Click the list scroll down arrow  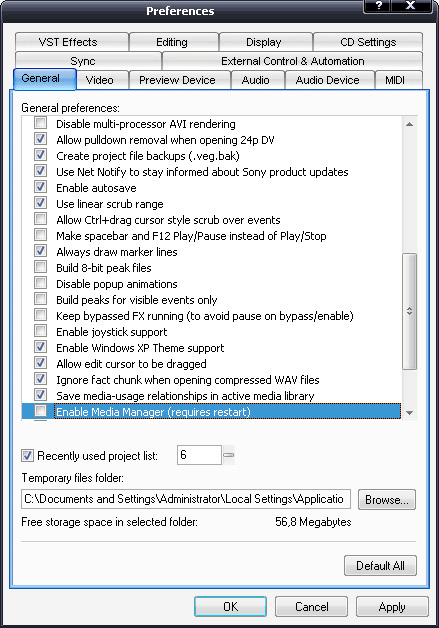(409, 413)
